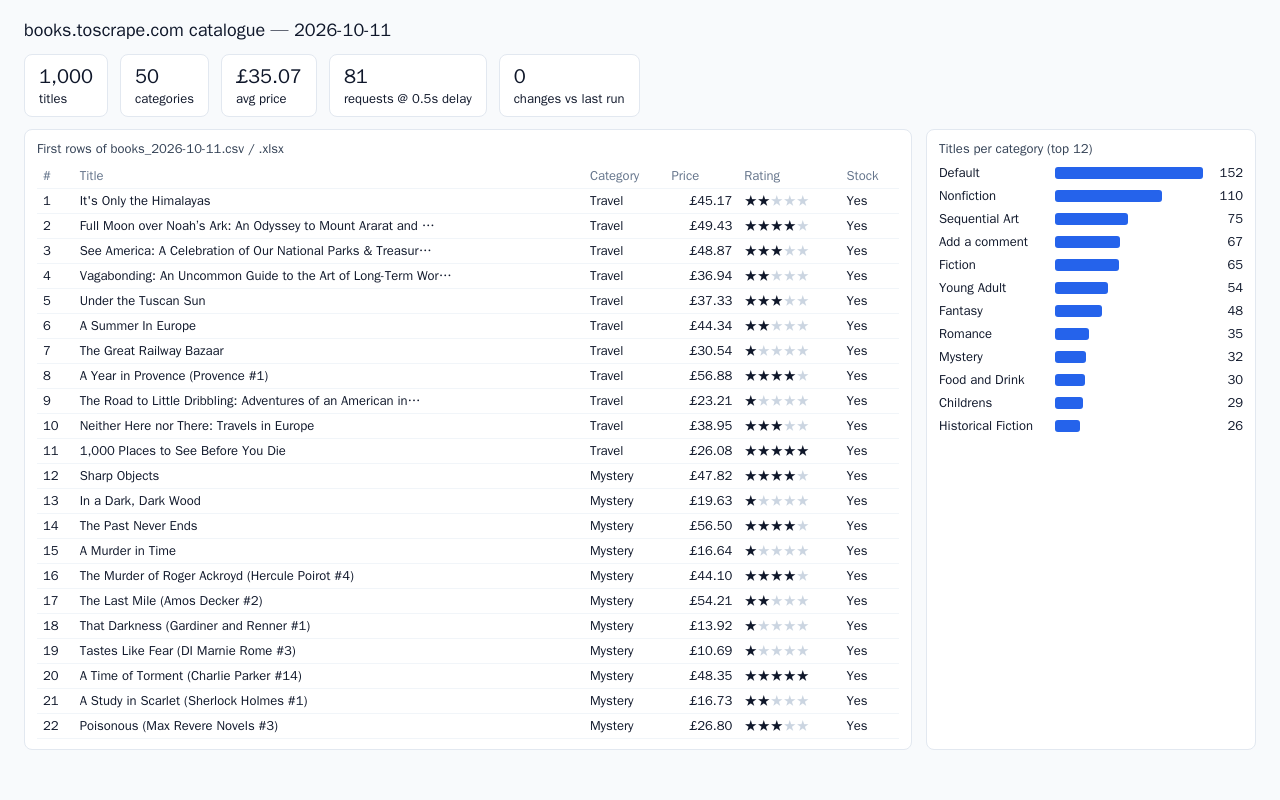This screenshot has height=800, width=1280.
Task: Click the star rating for "Sharp Objects"
Action: coord(776,476)
